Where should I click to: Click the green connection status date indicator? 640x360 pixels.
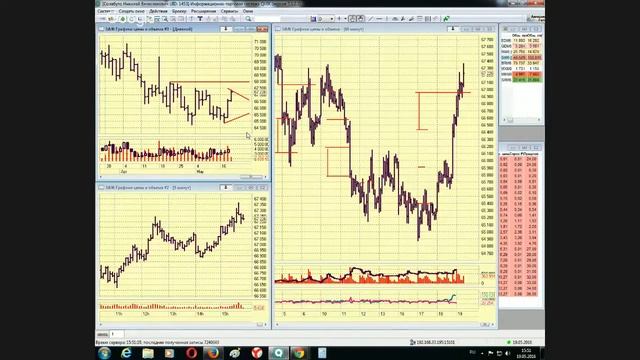(519, 342)
